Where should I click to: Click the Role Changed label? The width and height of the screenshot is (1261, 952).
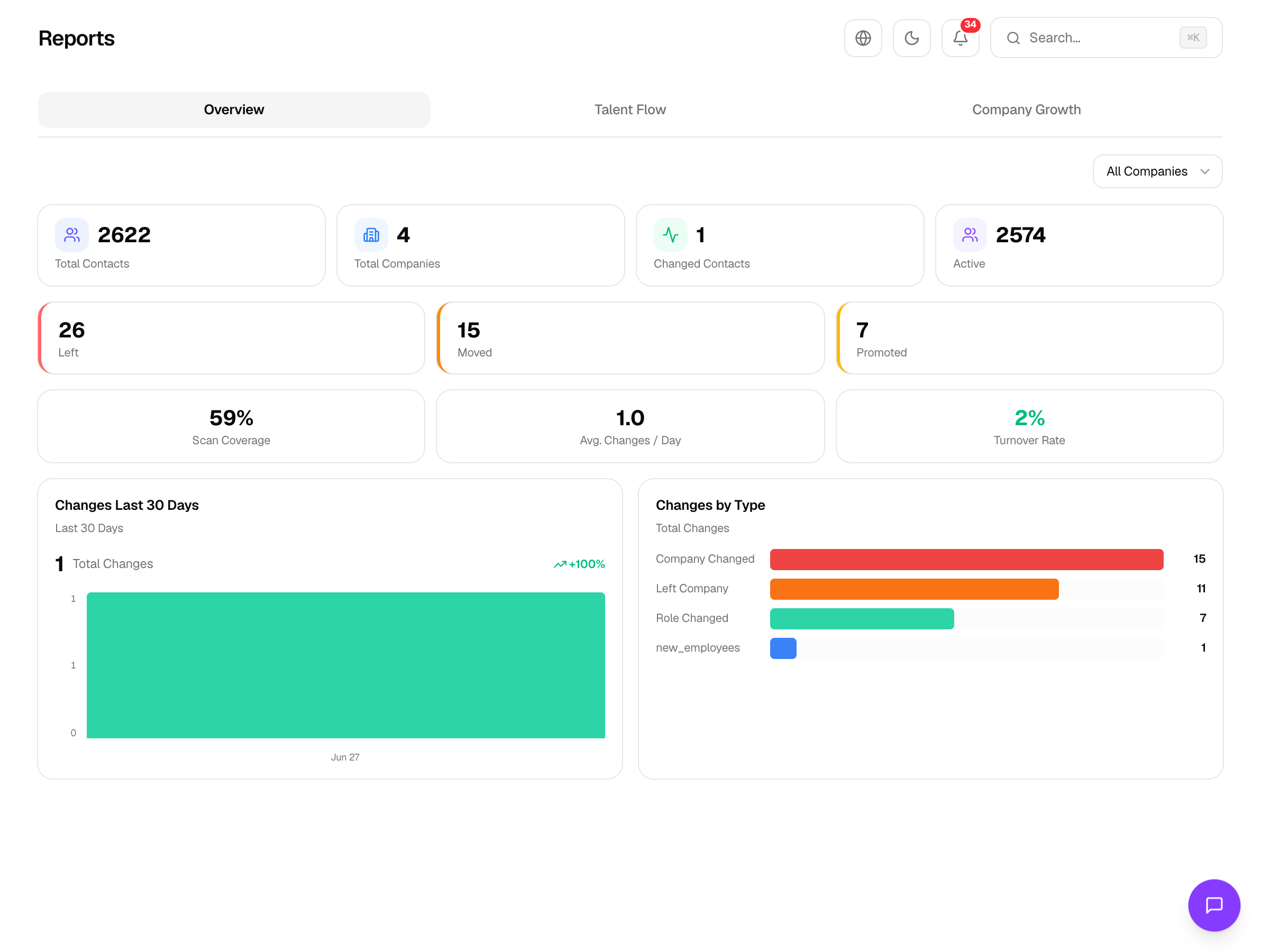pos(691,618)
